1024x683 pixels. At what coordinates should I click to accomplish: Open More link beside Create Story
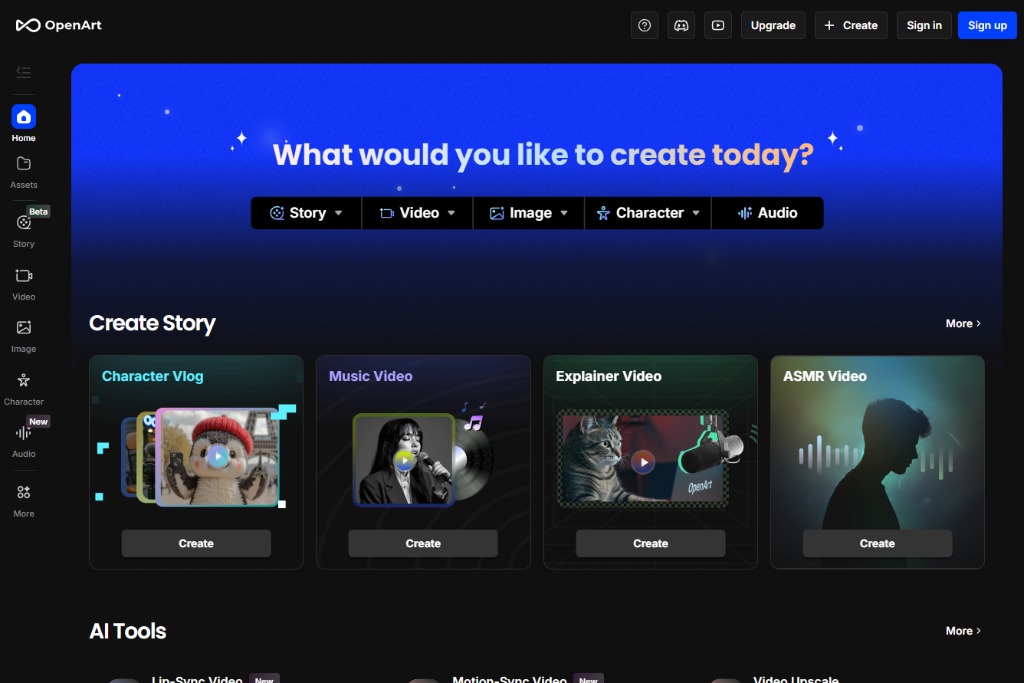pyautogui.click(x=963, y=323)
